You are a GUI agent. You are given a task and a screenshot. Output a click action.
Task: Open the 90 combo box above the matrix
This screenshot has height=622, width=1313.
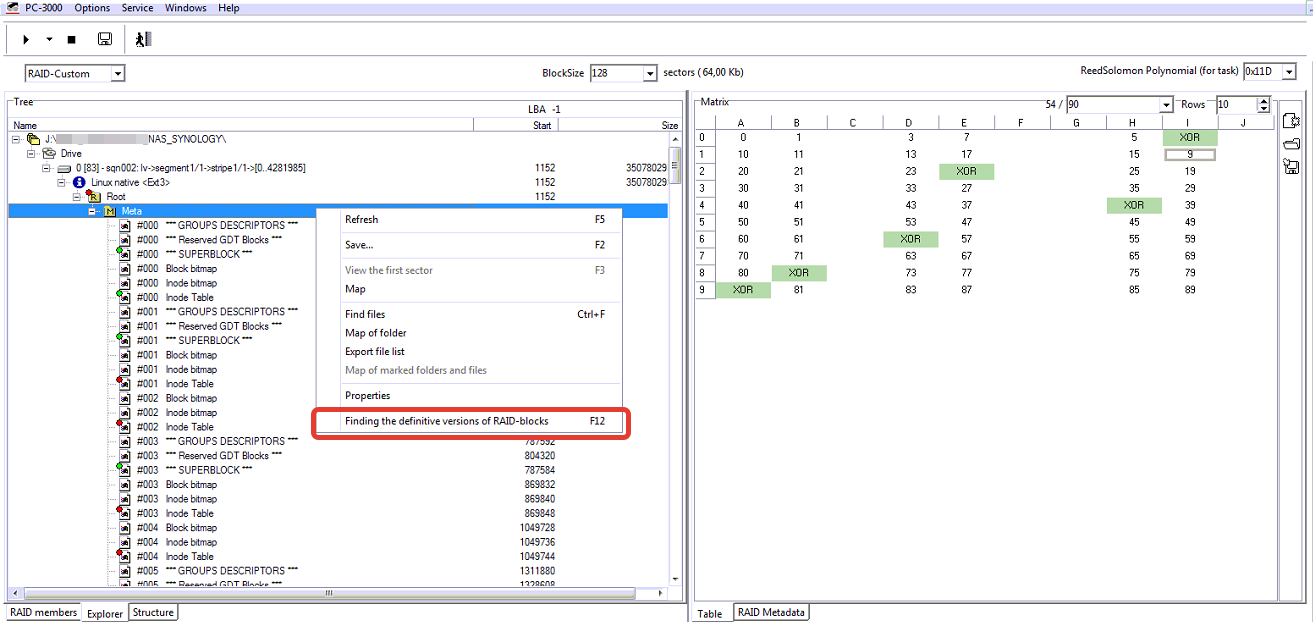1165,105
